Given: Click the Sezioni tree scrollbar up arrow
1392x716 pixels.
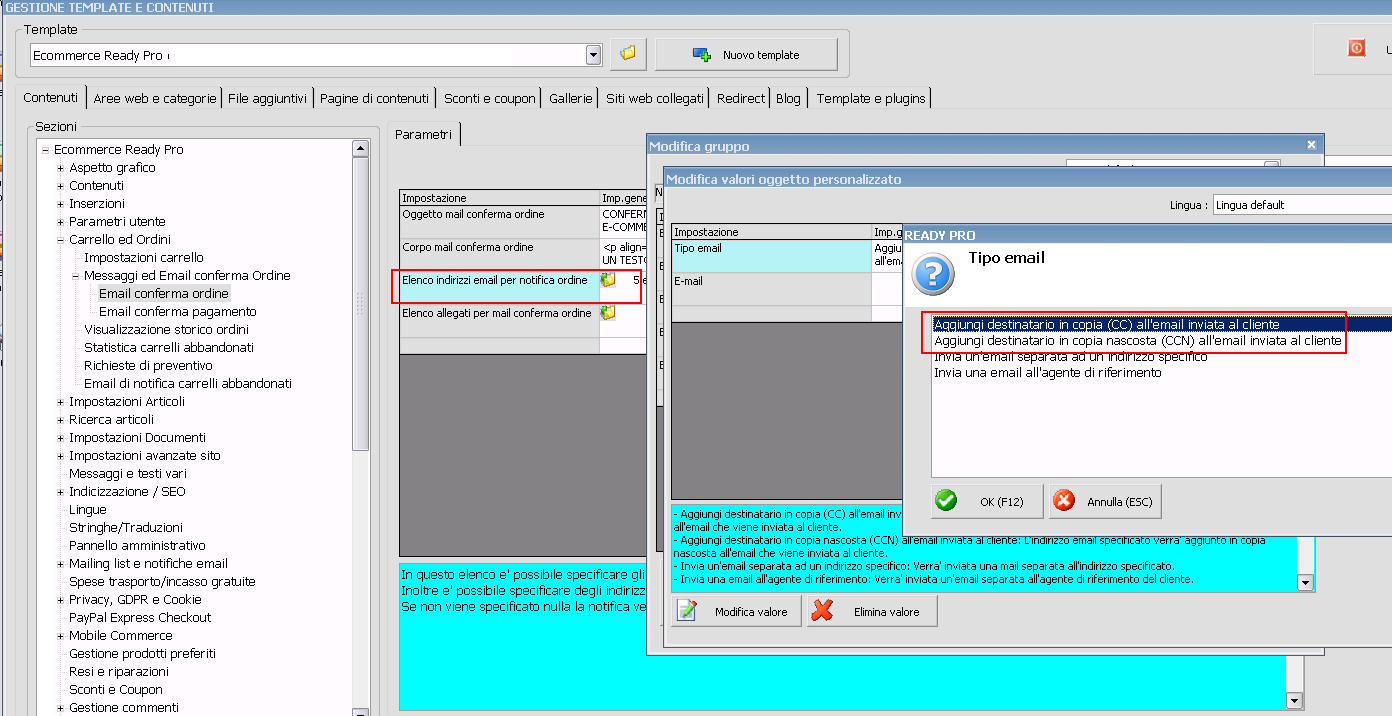Looking at the screenshot, I should [361, 149].
